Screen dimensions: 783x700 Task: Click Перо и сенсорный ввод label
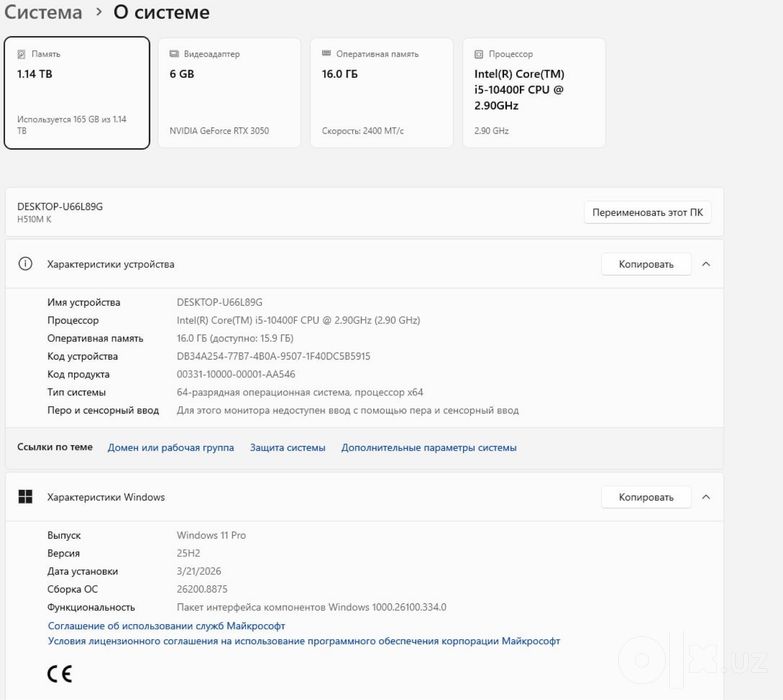(x=103, y=410)
